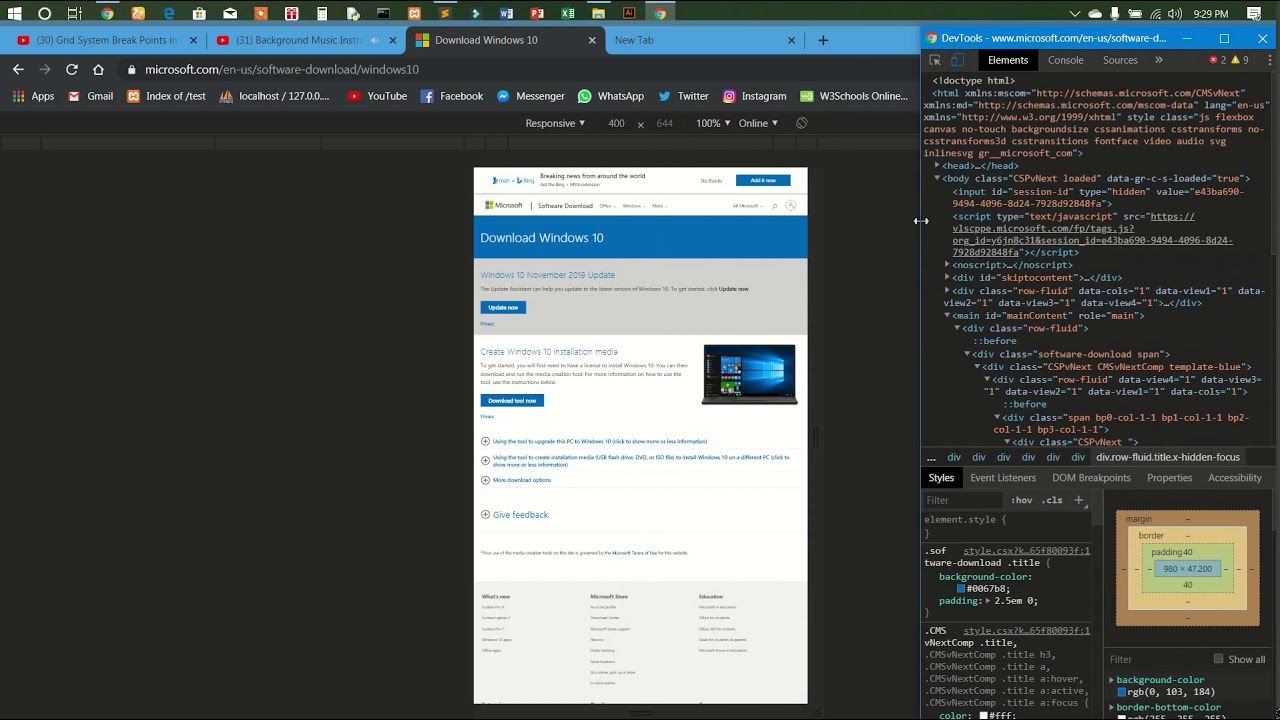1280x720 pixels.
Task: Open the Event Listeners tab
Action: tap(1003, 478)
